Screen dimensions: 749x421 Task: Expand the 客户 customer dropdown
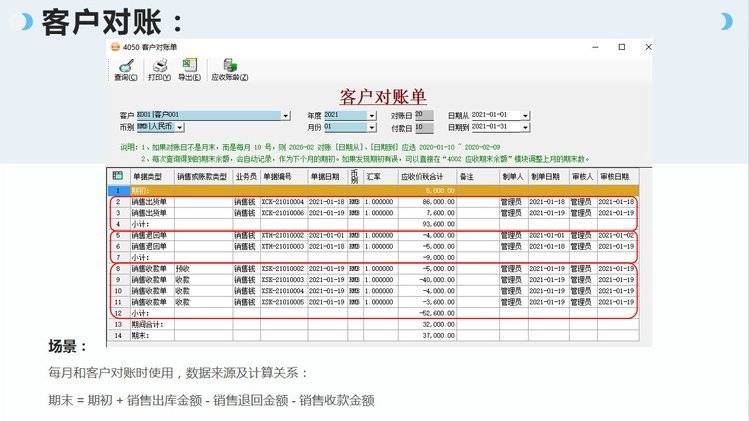click(285, 116)
